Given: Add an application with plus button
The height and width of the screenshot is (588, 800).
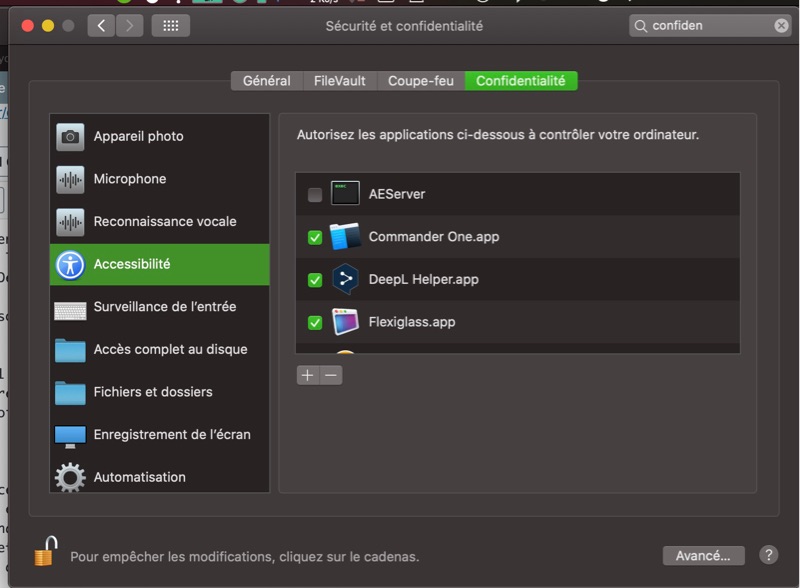Looking at the screenshot, I should tap(307, 375).
